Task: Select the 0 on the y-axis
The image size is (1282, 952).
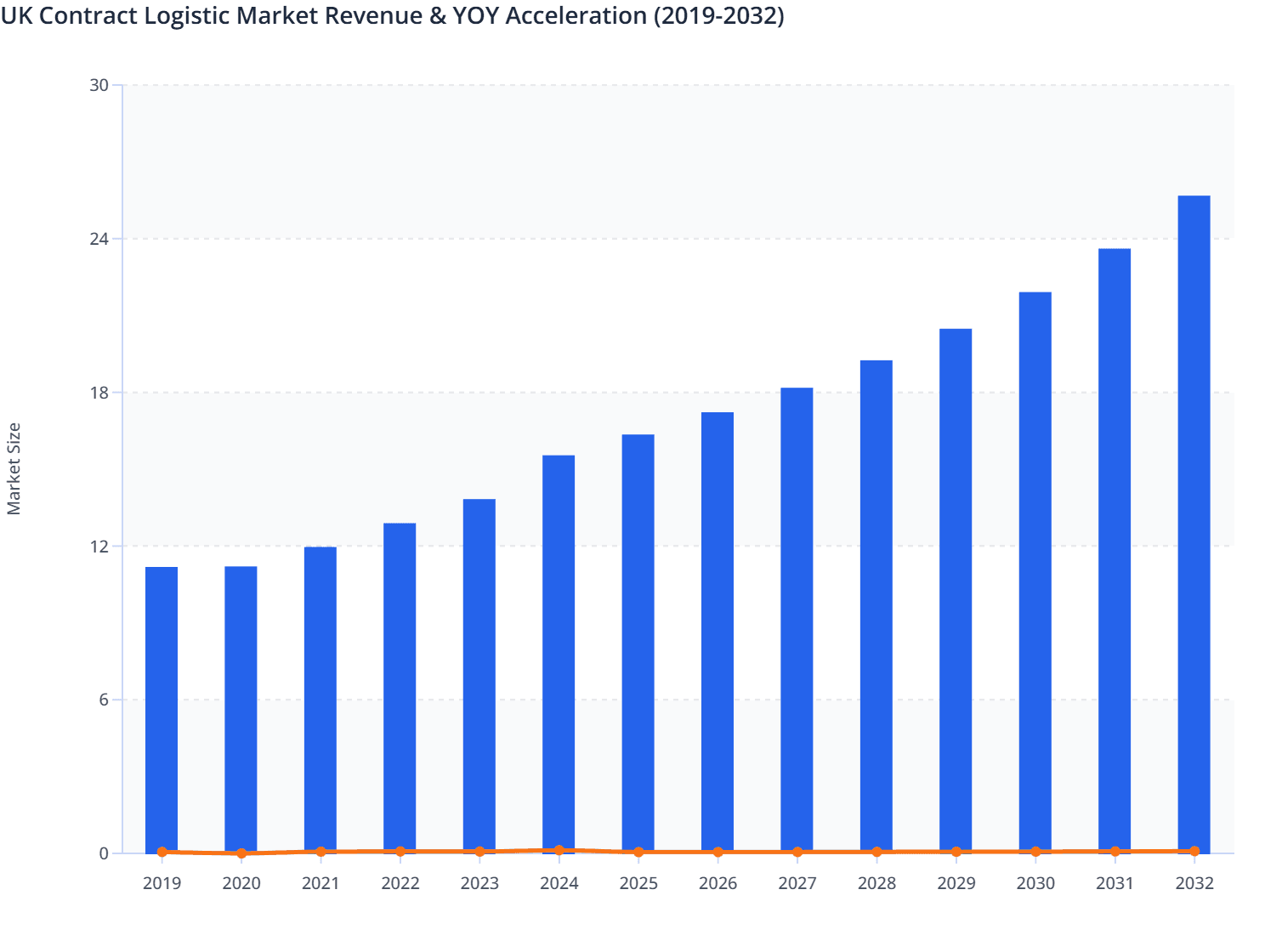Action: tap(105, 851)
